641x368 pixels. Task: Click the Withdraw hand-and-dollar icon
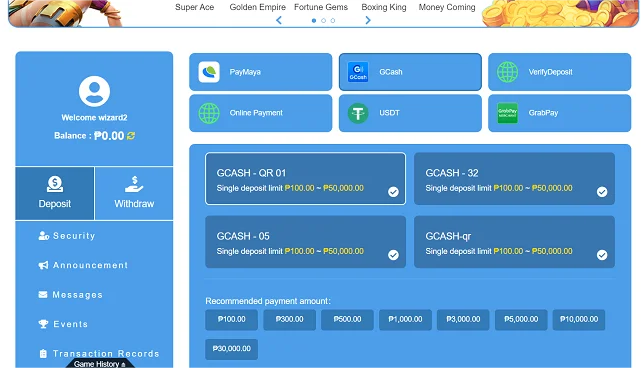(x=134, y=184)
